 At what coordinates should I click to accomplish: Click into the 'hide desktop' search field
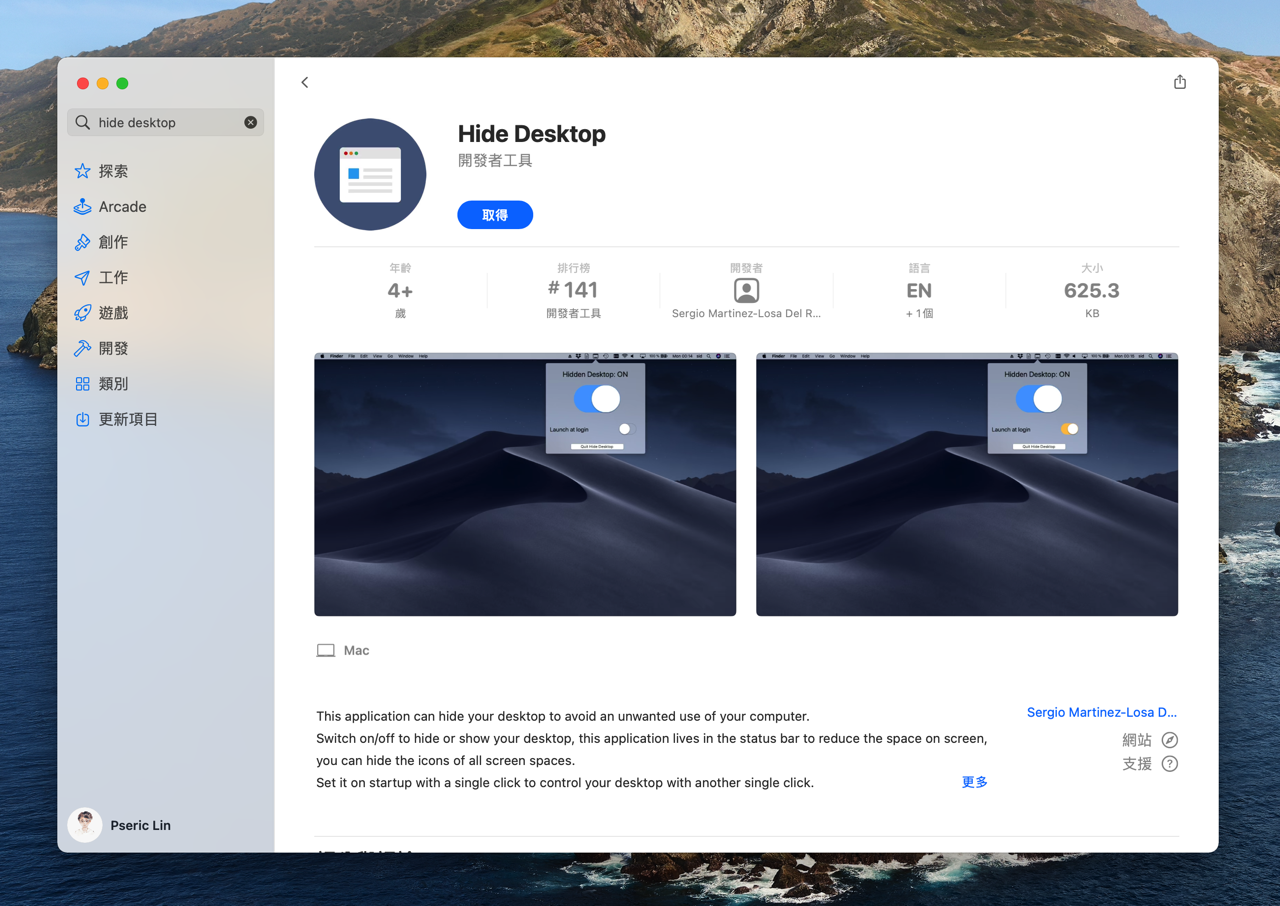point(166,122)
